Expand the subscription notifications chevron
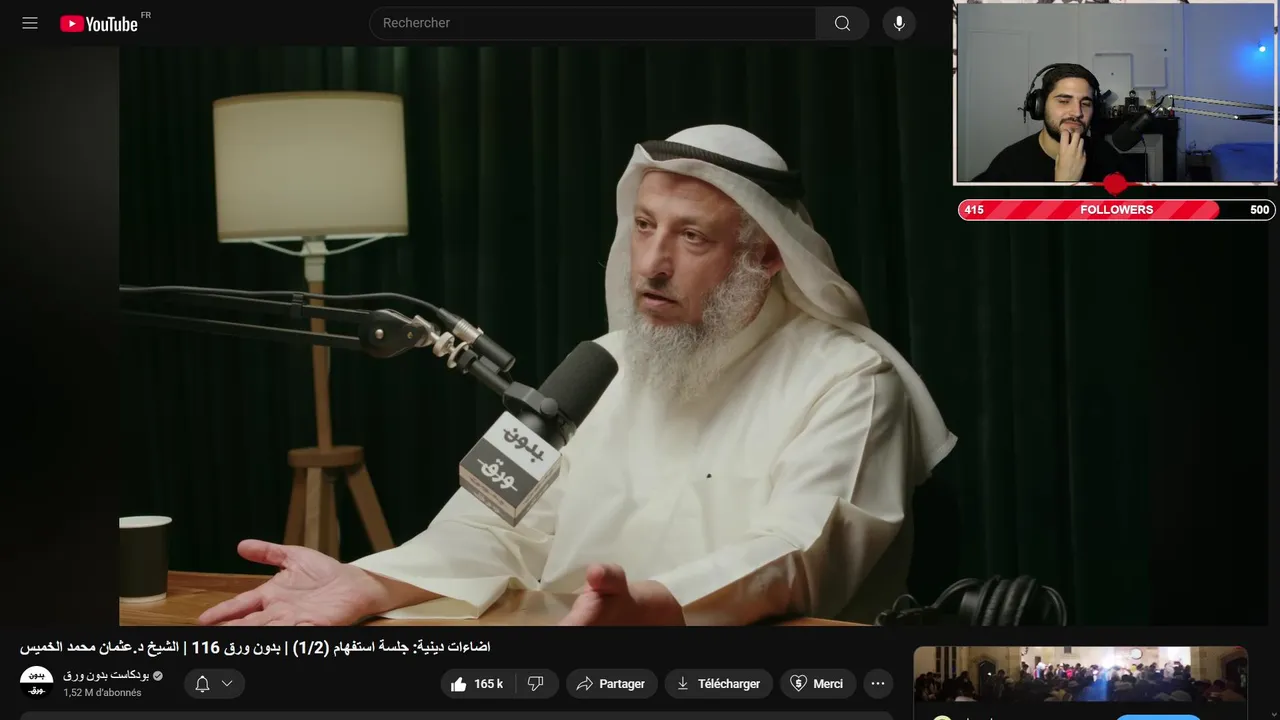 (x=227, y=684)
